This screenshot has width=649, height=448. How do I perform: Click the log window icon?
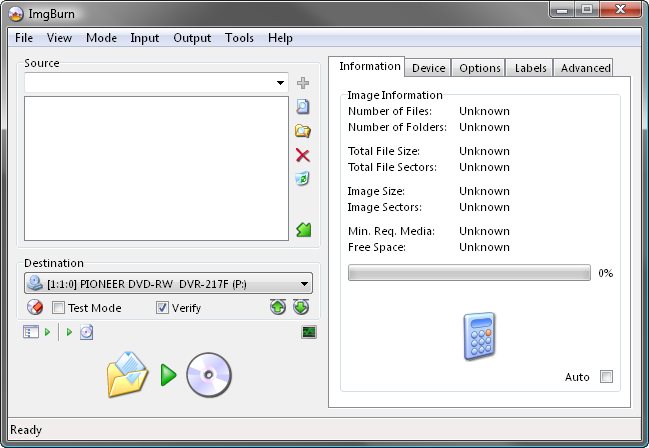coord(309,332)
